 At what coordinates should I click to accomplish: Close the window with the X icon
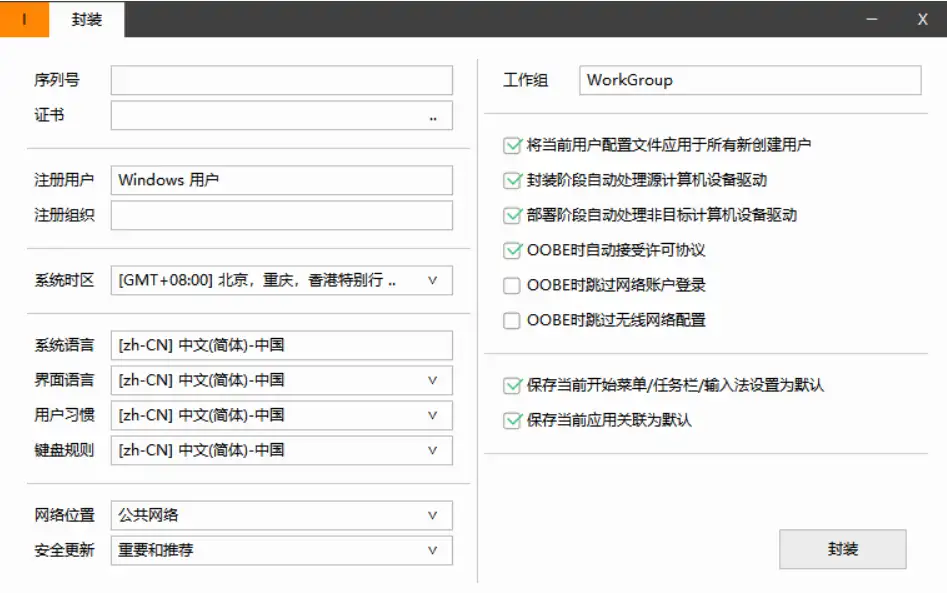click(922, 20)
